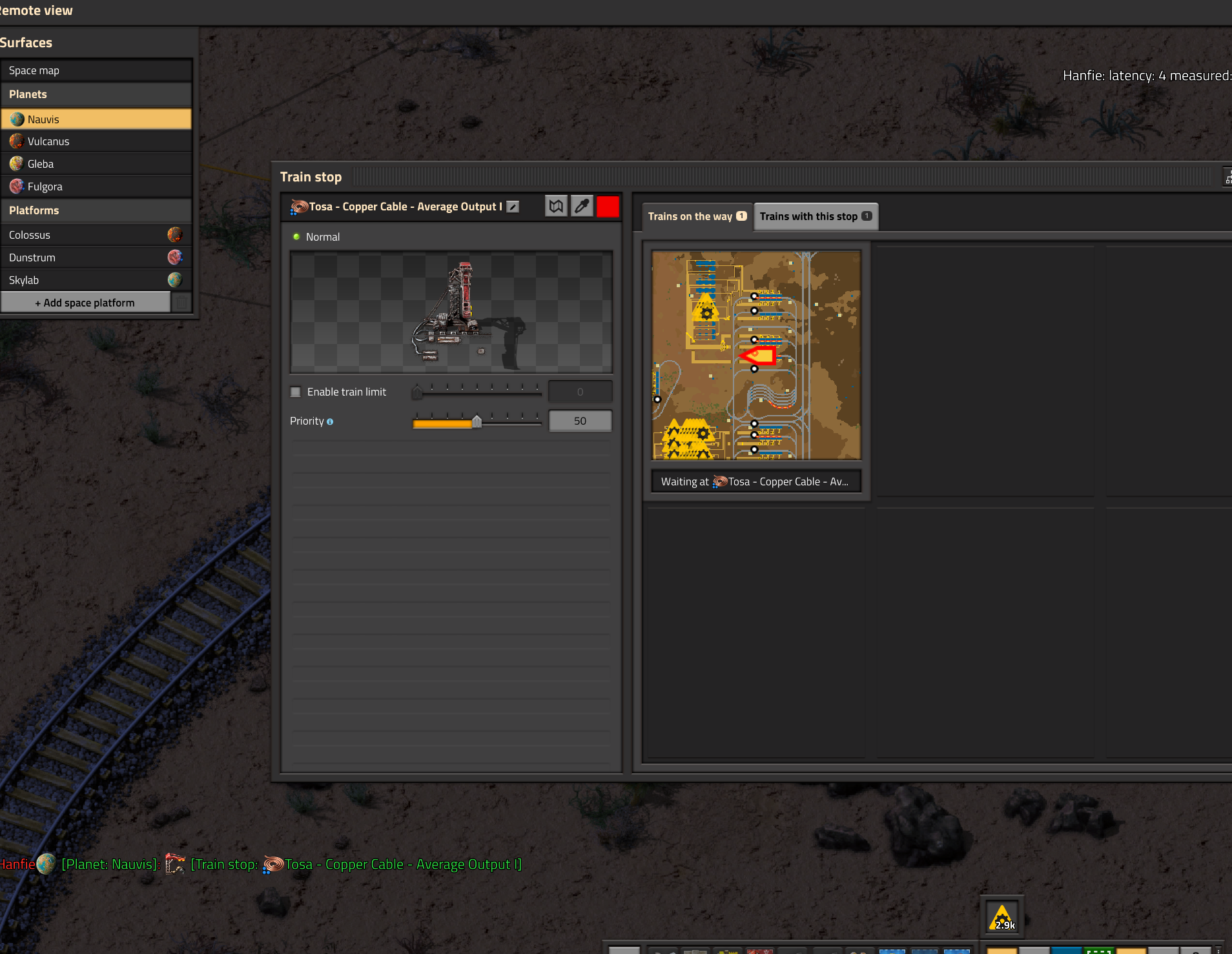Edit the priority value field showing 50
The width and height of the screenshot is (1232, 954).
tap(580, 421)
